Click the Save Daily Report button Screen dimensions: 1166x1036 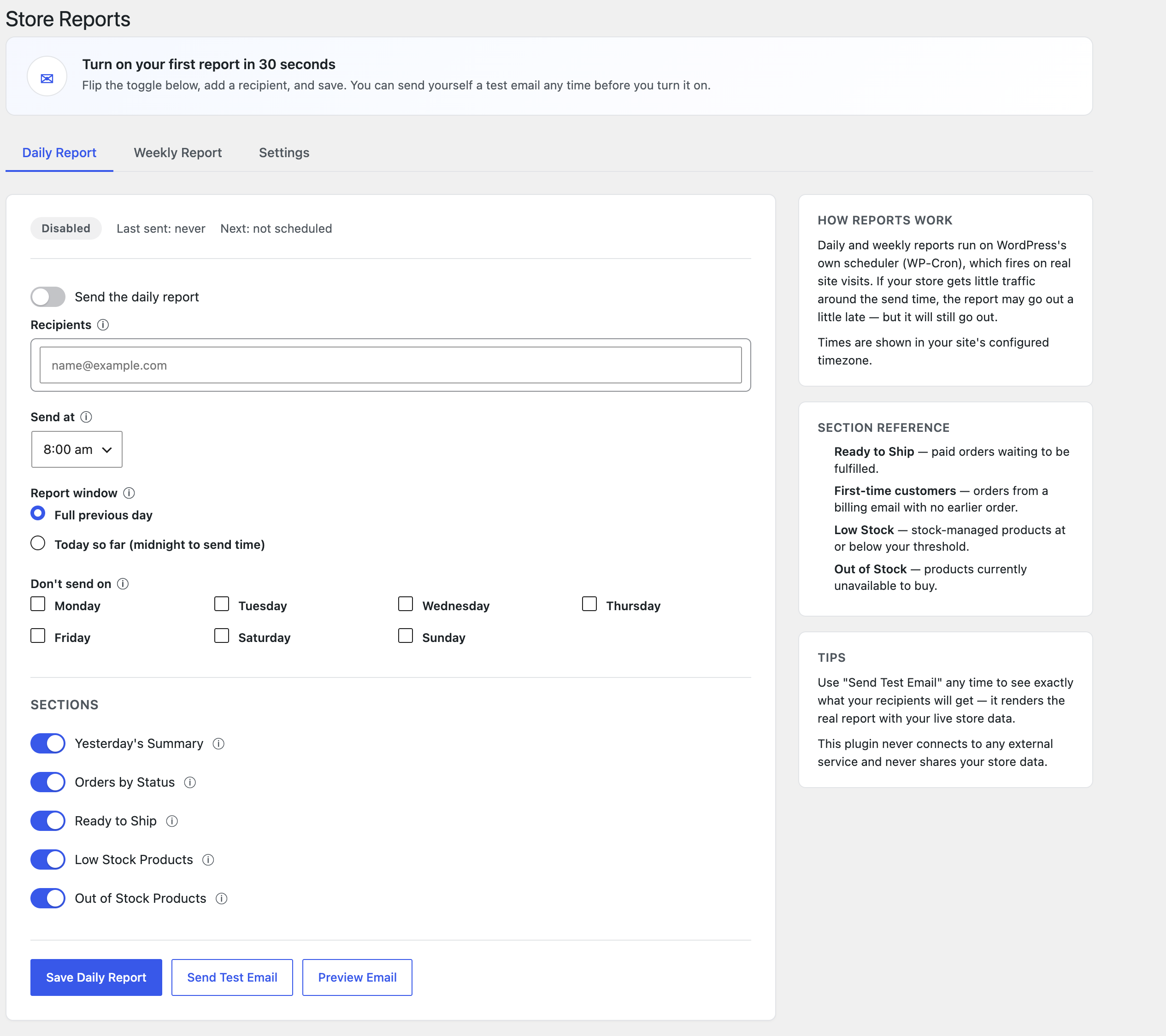pyautogui.click(x=96, y=978)
